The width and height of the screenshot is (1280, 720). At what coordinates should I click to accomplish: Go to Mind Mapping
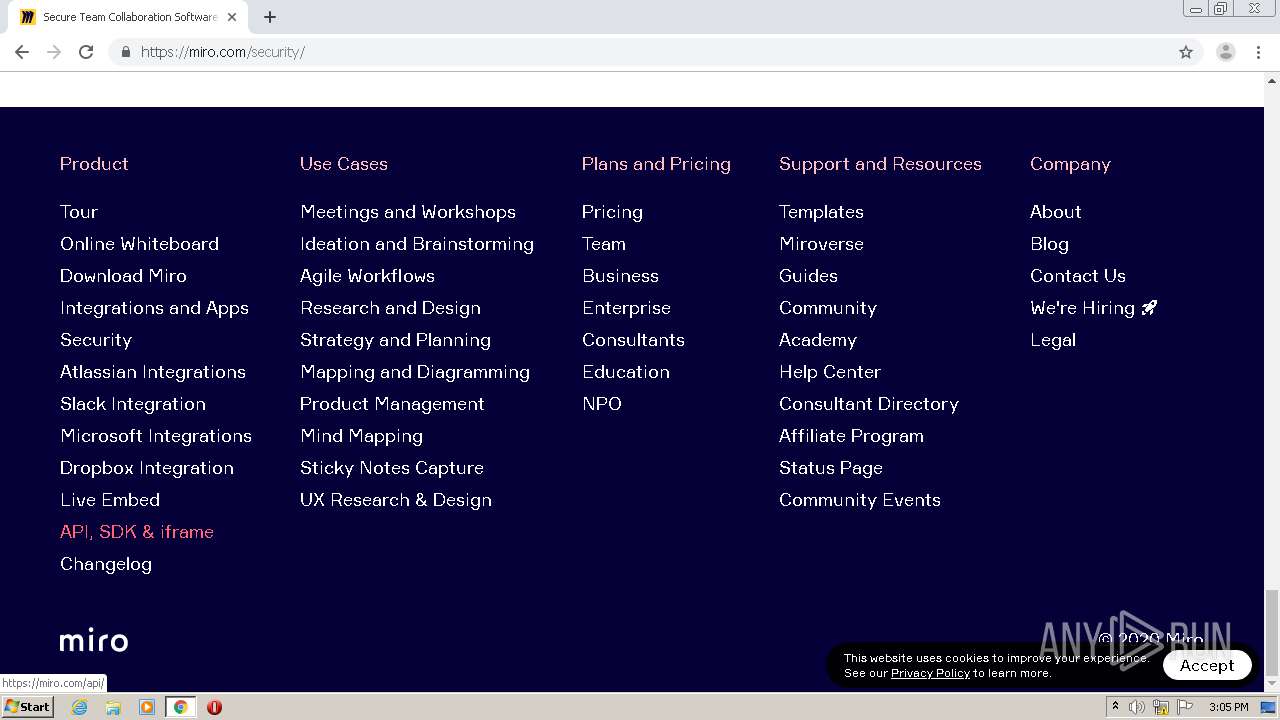click(x=361, y=436)
